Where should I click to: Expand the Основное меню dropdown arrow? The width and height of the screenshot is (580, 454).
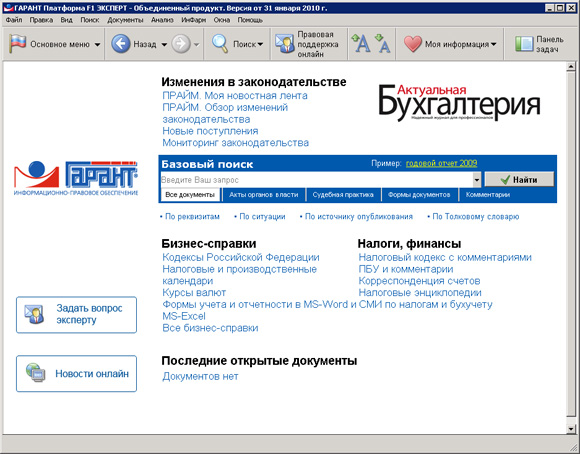click(x=97, y=44)
